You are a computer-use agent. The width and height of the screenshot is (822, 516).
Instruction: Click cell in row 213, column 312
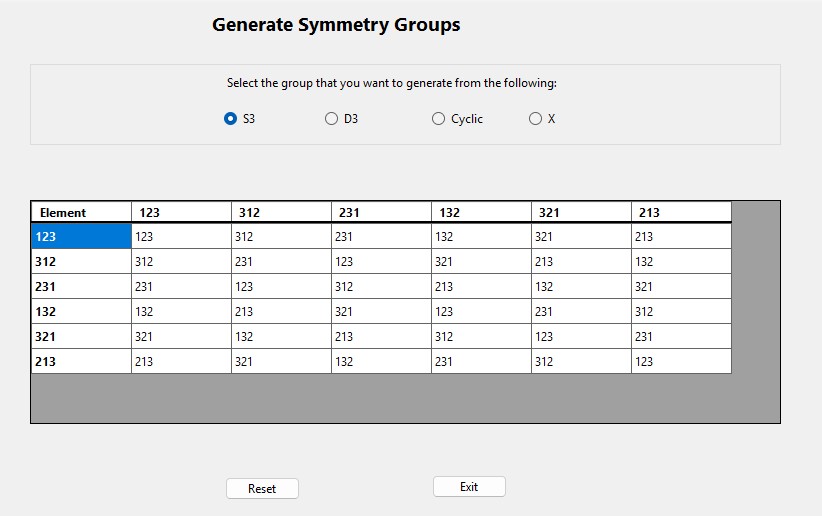(282, 361)
